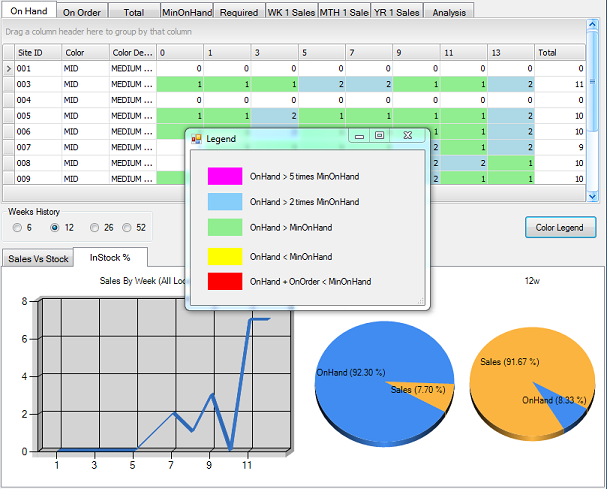Screen dimensions: 607x489
Task: Click the Sales By Week chart title
Action: coord(142,281)
